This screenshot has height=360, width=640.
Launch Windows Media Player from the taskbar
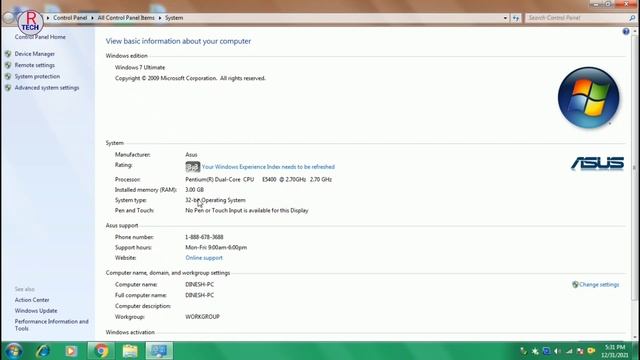point(71,351)
